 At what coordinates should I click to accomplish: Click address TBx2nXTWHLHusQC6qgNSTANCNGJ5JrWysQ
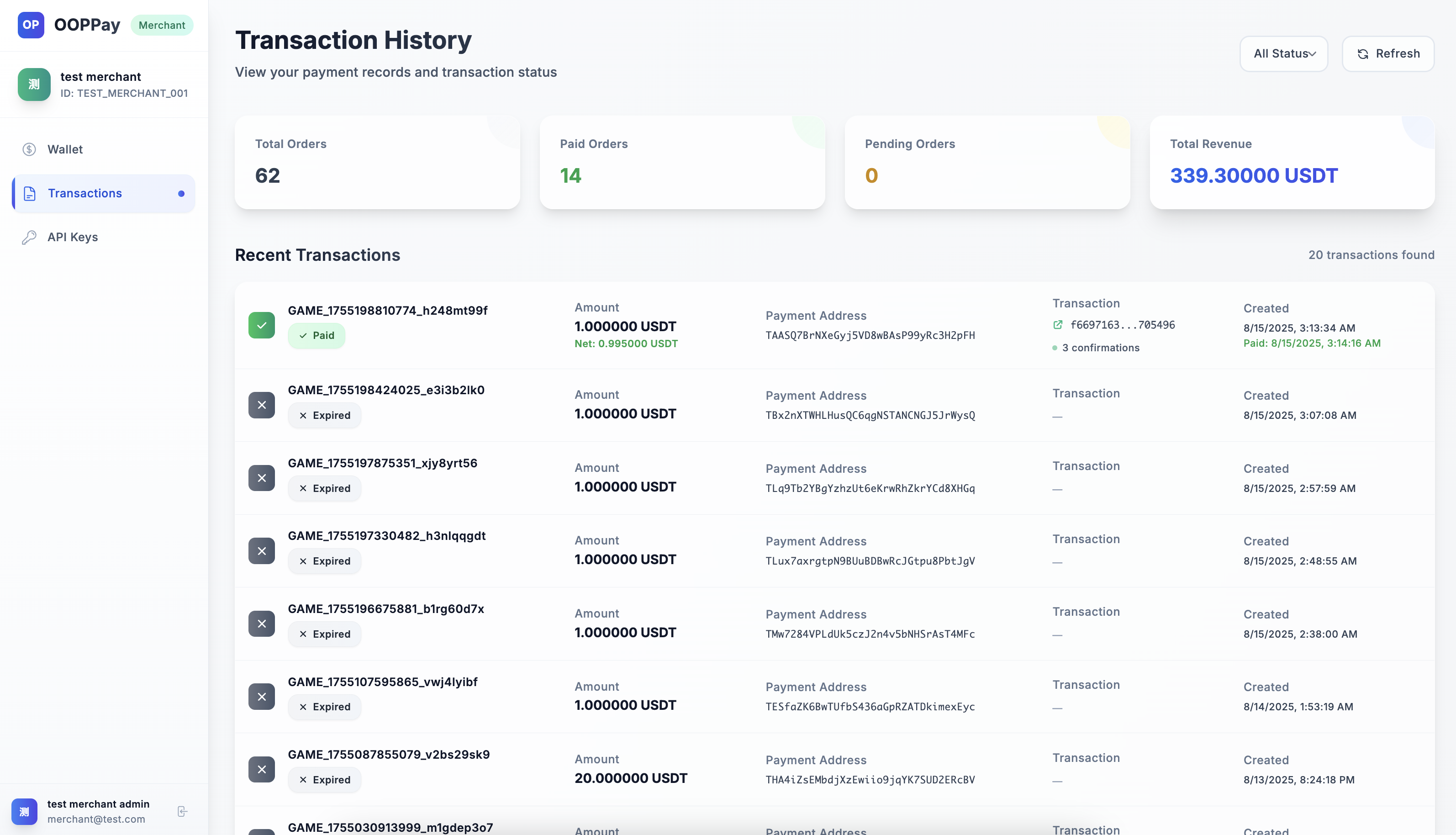[870, 415]
